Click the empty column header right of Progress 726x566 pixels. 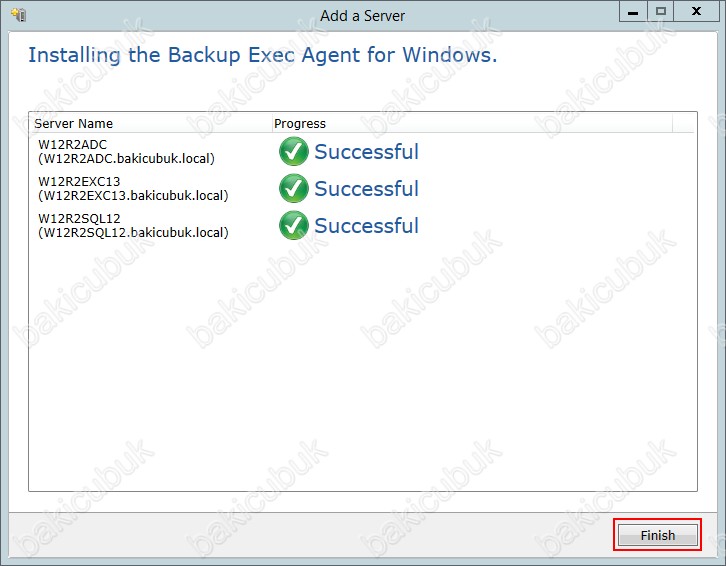coord(683,123)
